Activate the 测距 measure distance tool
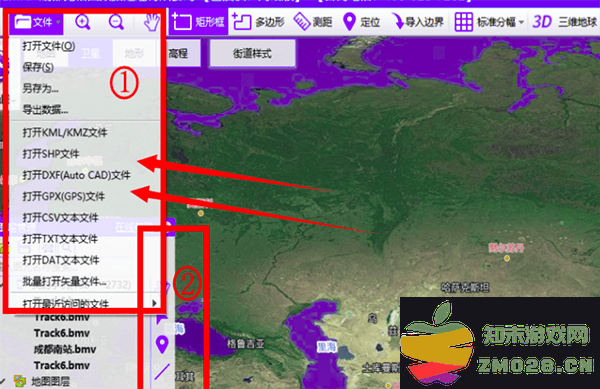600x389 pixels. 313,22
